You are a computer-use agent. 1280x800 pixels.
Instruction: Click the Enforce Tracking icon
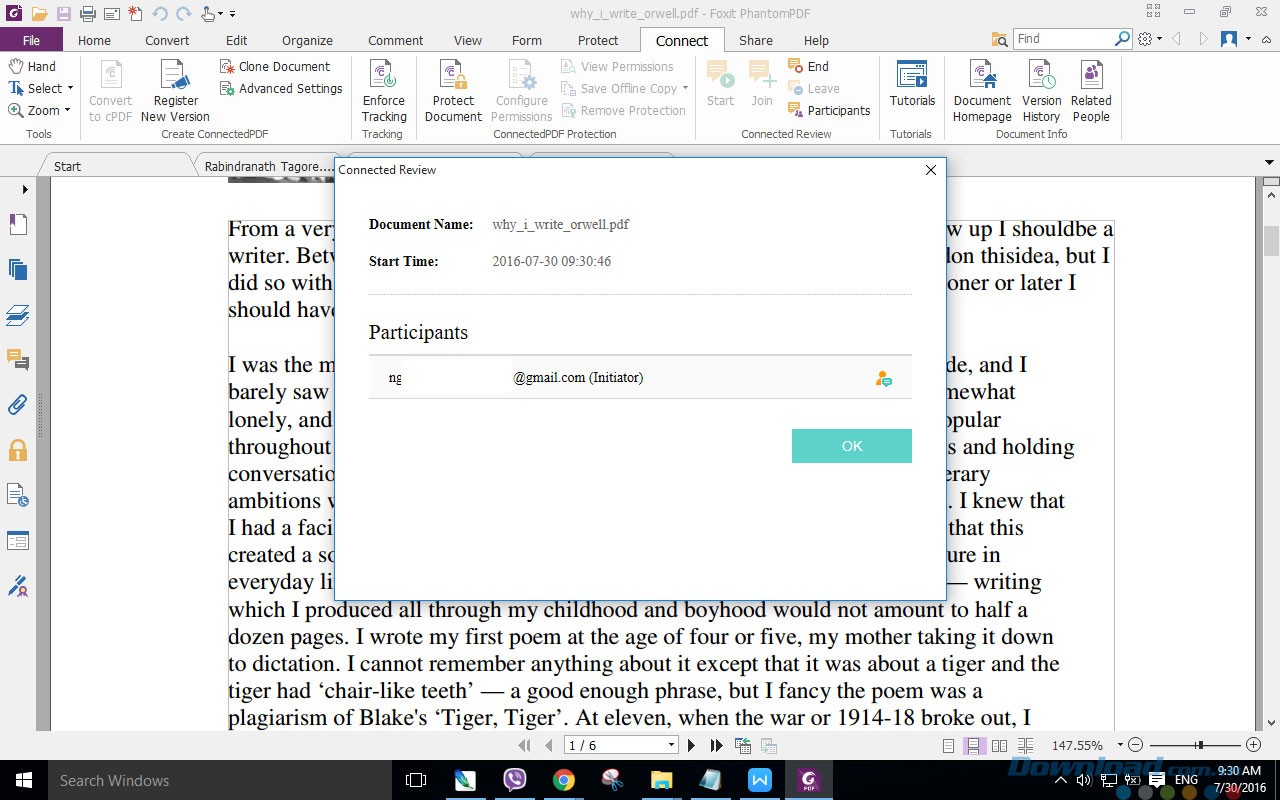383,78
